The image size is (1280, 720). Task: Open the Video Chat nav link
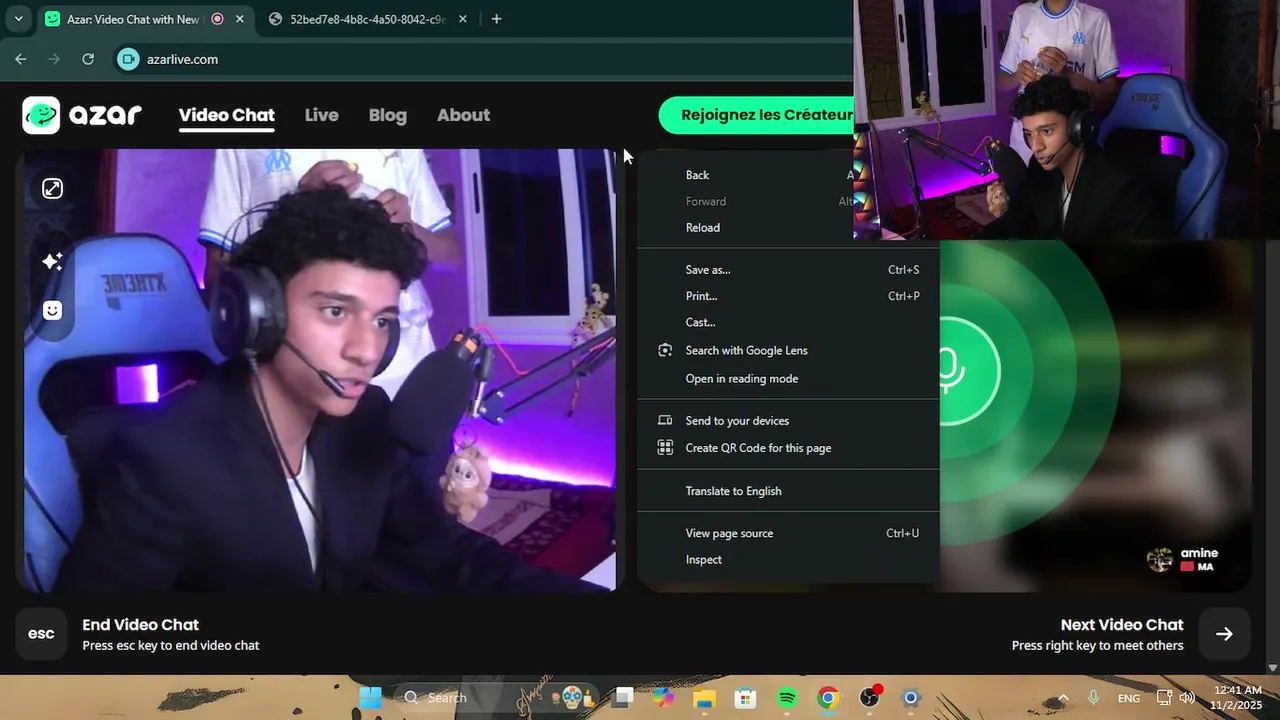[x=226, y=115]
